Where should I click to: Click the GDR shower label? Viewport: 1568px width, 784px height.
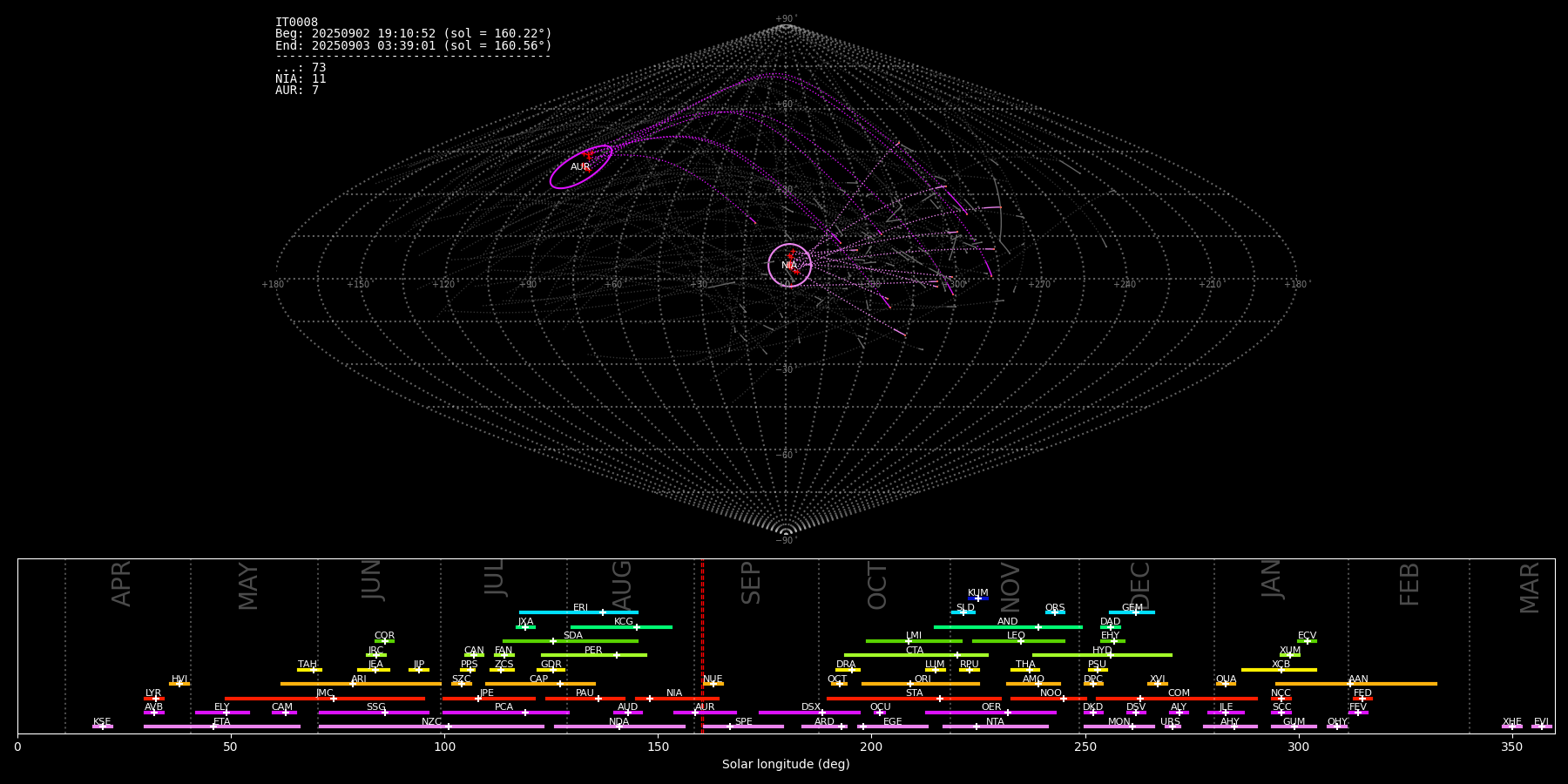click(551, 665)
